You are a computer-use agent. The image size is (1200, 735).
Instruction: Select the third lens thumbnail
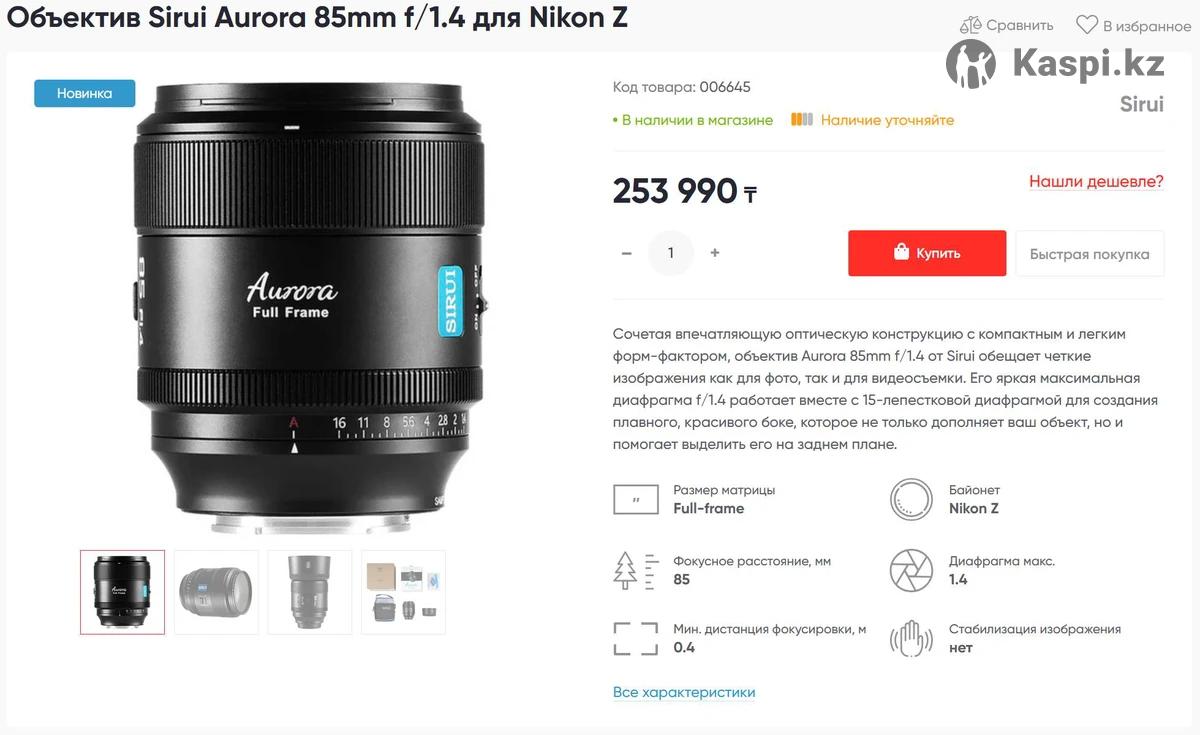tap(310, 592)
